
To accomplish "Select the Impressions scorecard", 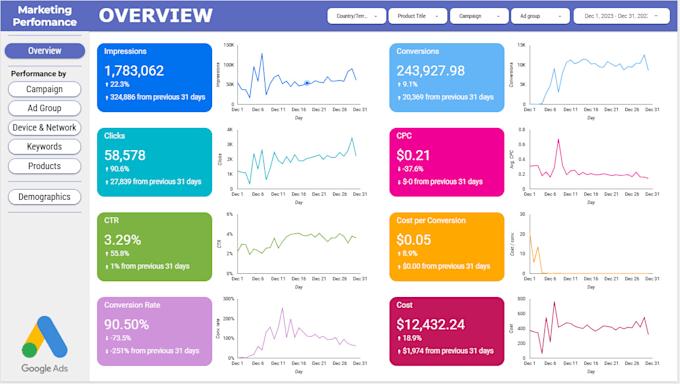I will 154,78.
